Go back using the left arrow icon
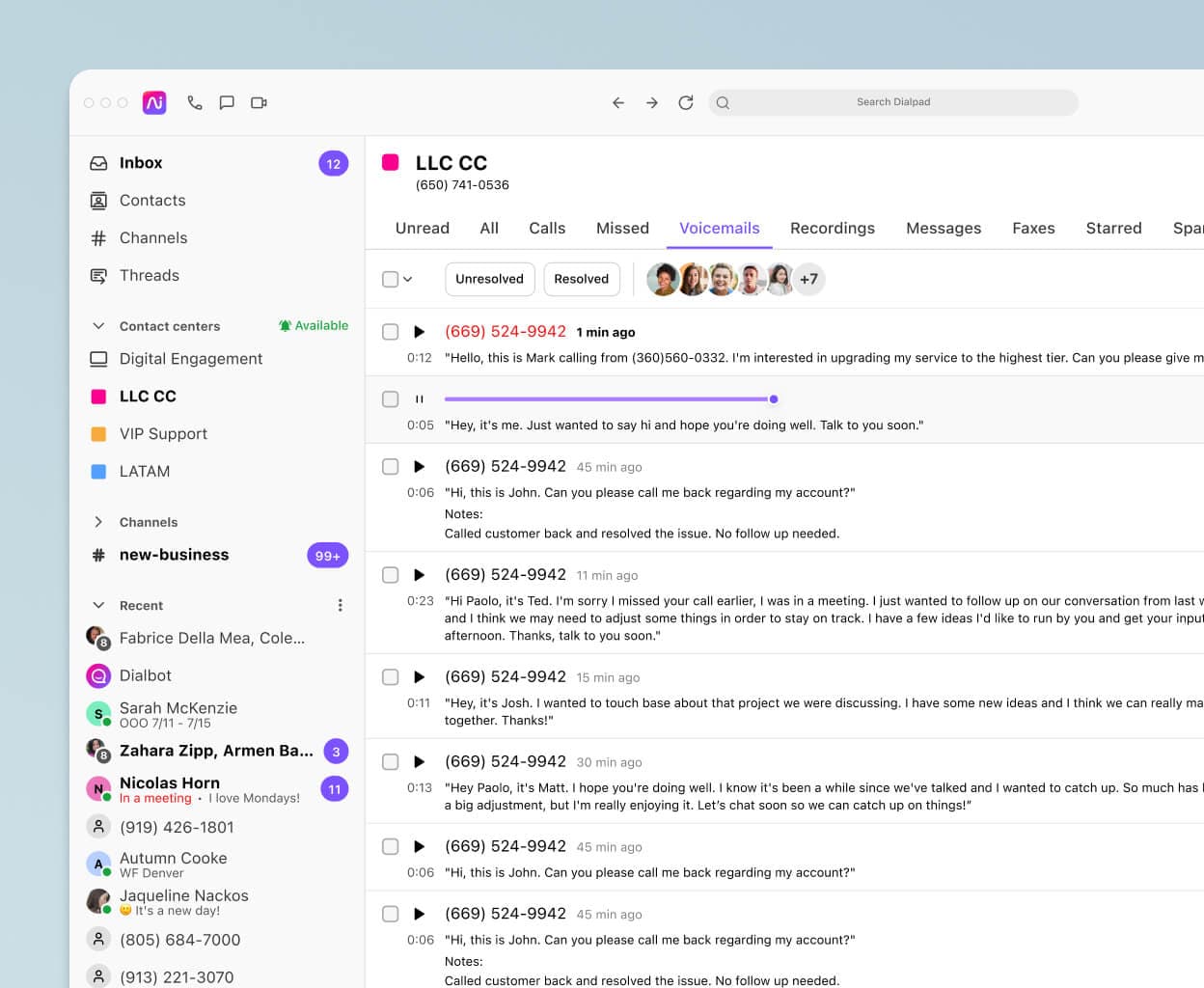This screenshot has height=988, width=1204. pyautogui.click(x=618, y=102)
